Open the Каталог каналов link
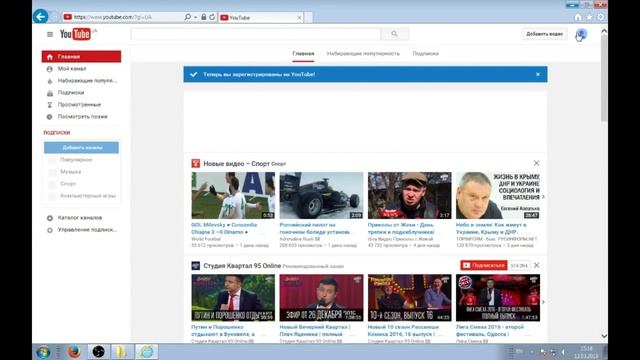This screenshot has width=640, height=360. pos(80,218)
